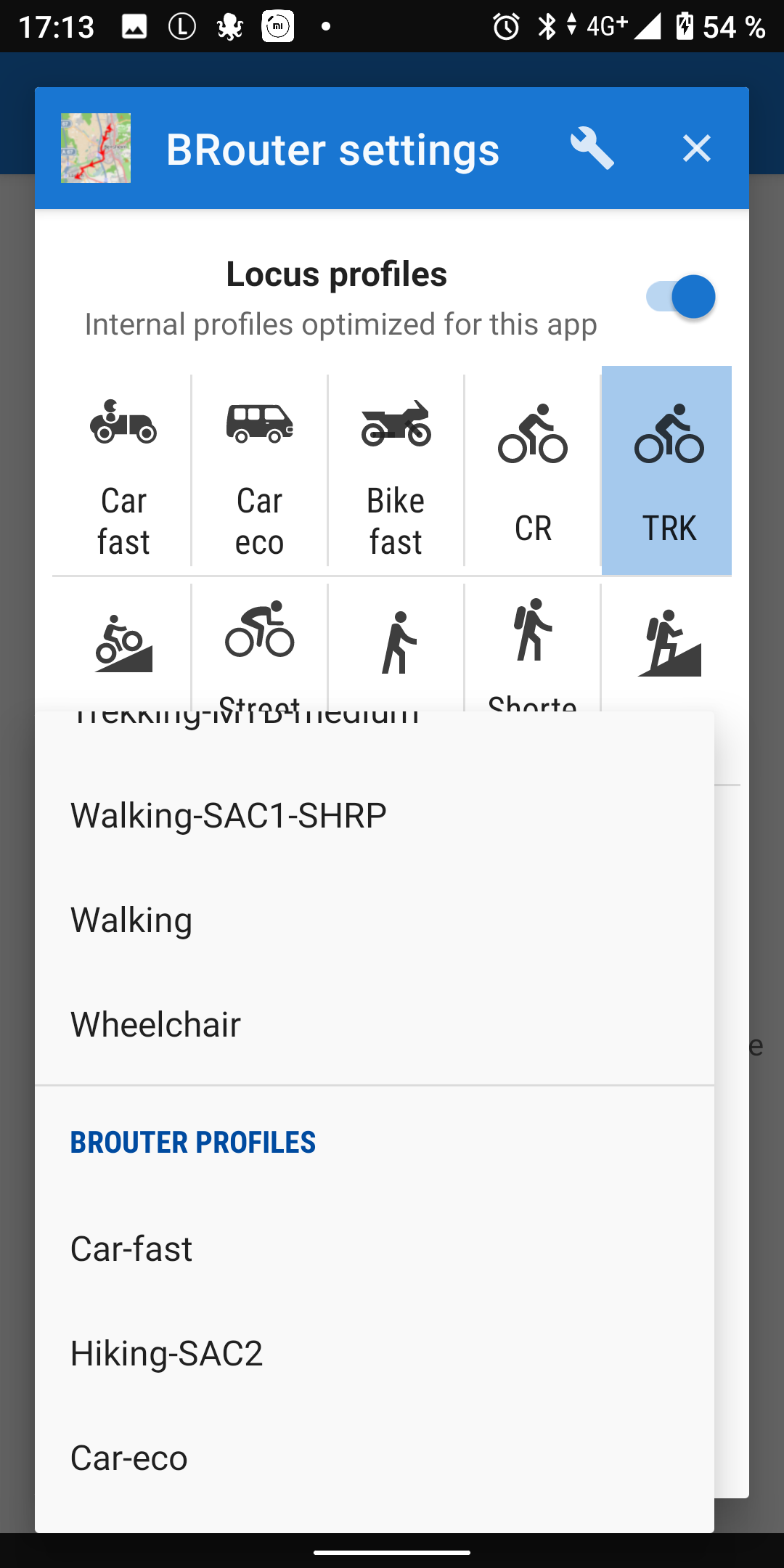Choose Hiking-SAC2 BRouter profile
This screenshot has height=1568, width=784.
(166, 1353)
